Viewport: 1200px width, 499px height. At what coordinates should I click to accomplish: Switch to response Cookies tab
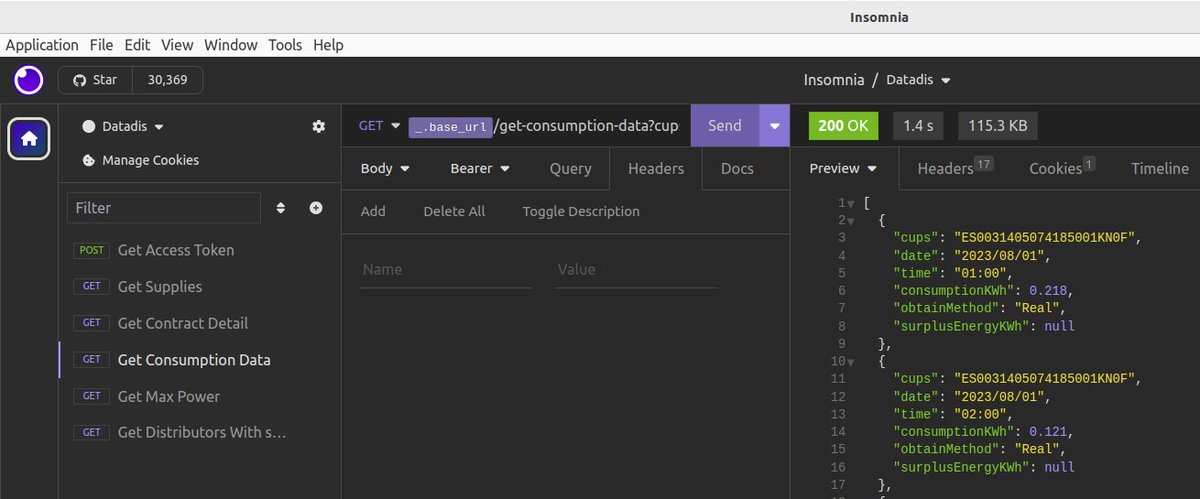1062,168
